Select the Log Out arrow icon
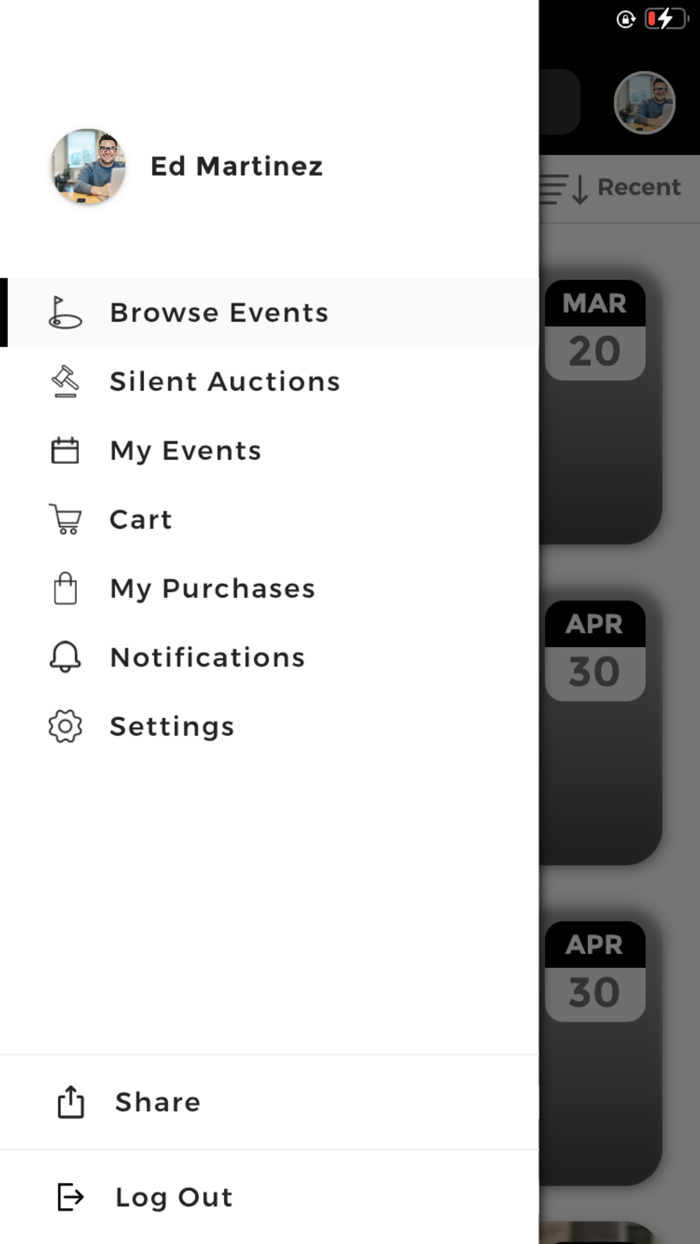Screen dimensions: 700x1244 click(69, 1196)
